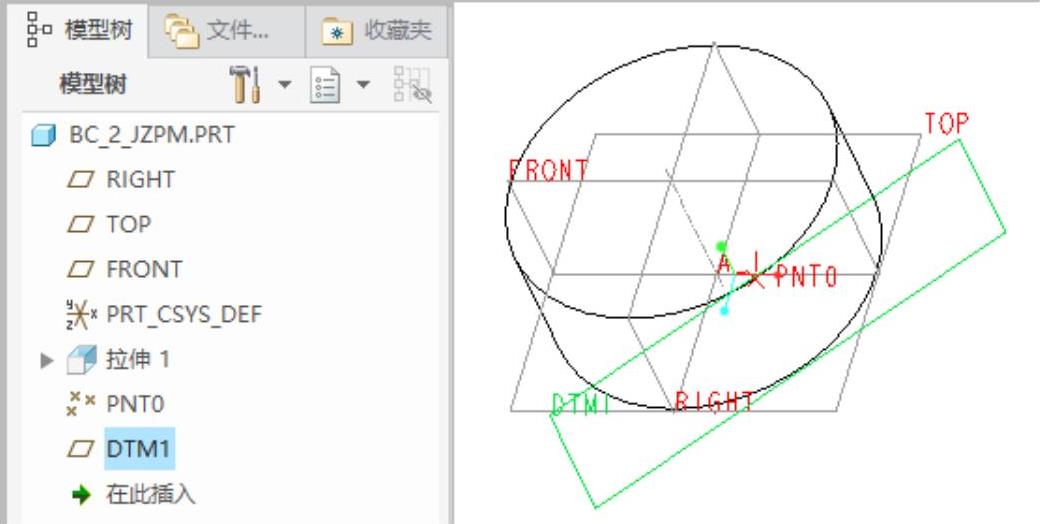1040x524 pixels.
Task: Toggle the tree visibility filter icon
Action: point(413,84)
